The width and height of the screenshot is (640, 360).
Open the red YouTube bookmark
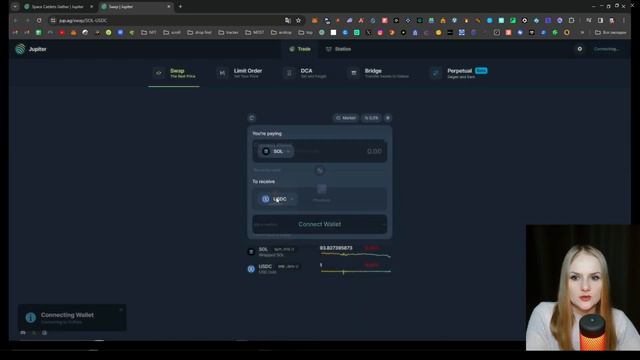62,32
